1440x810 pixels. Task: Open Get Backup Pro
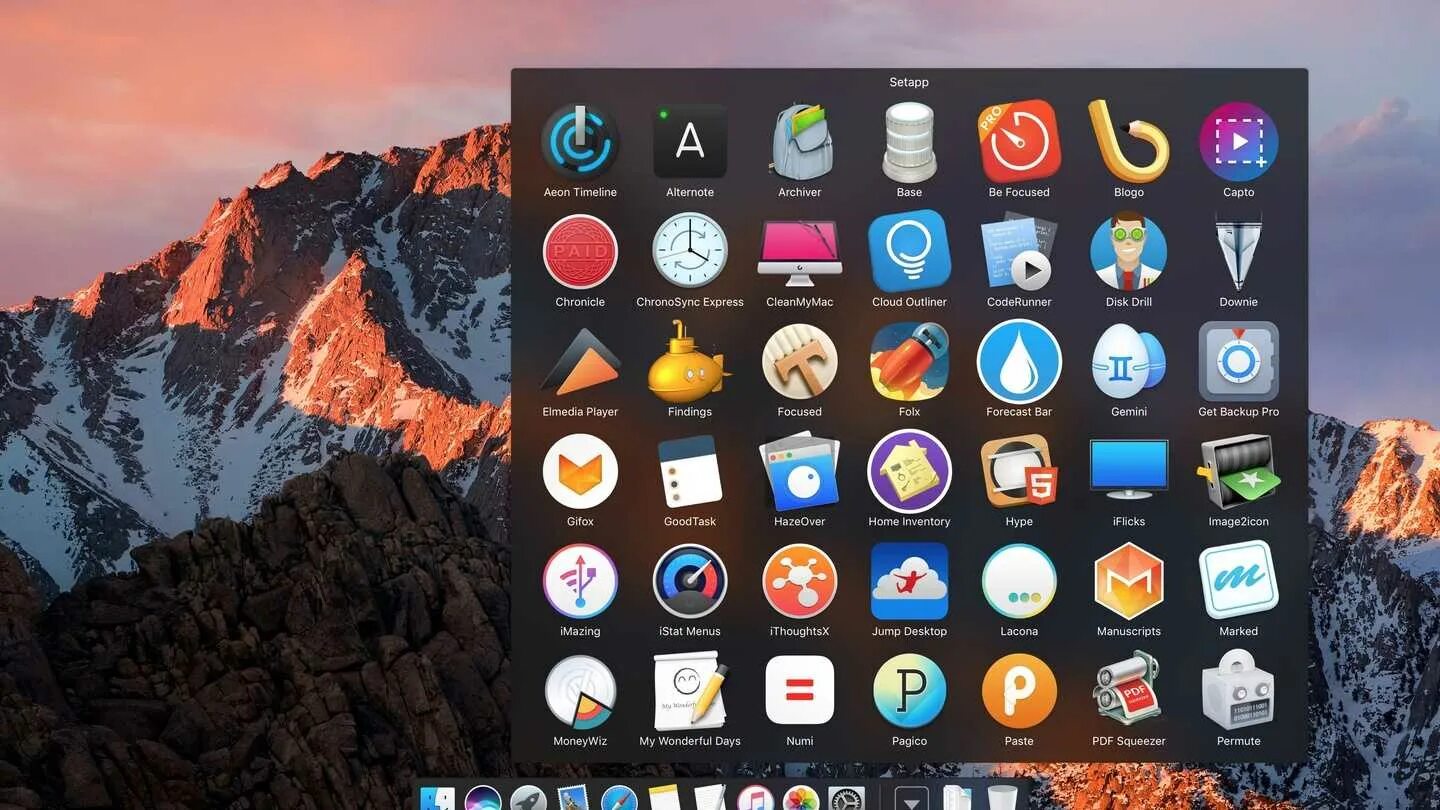point(1238,362)
